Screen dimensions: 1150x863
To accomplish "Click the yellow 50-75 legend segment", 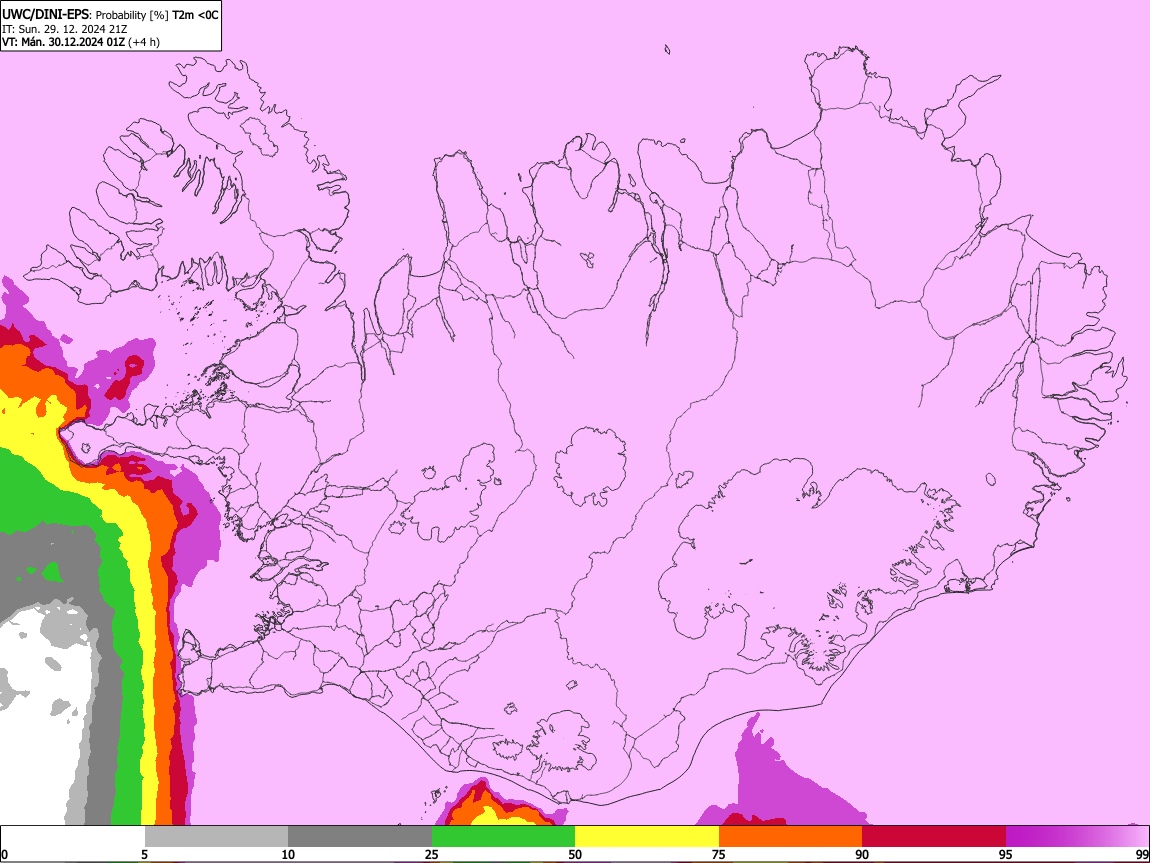I will (647, 837).
